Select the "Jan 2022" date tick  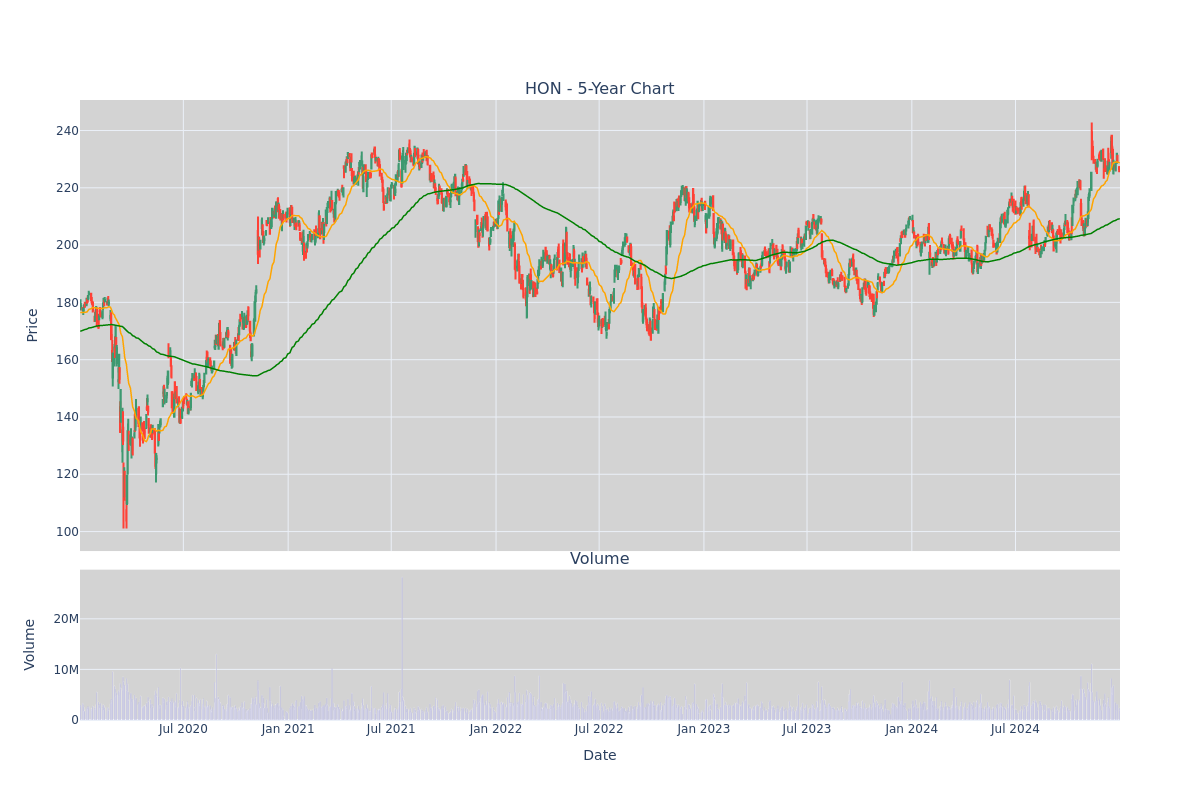496,729
